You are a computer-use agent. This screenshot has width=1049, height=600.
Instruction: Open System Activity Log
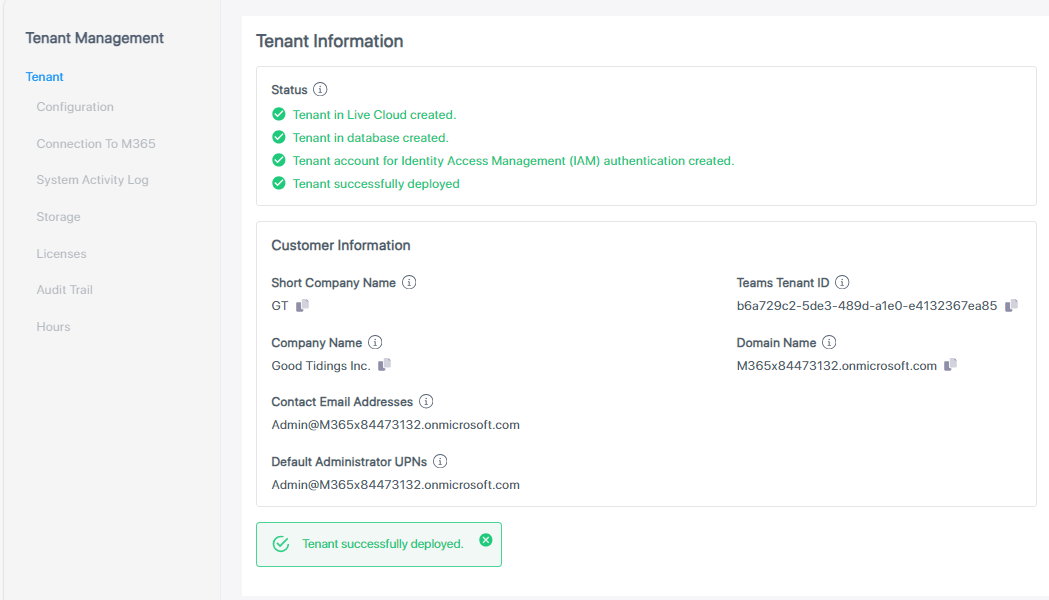pyautogui.click(x=92, y=180)
